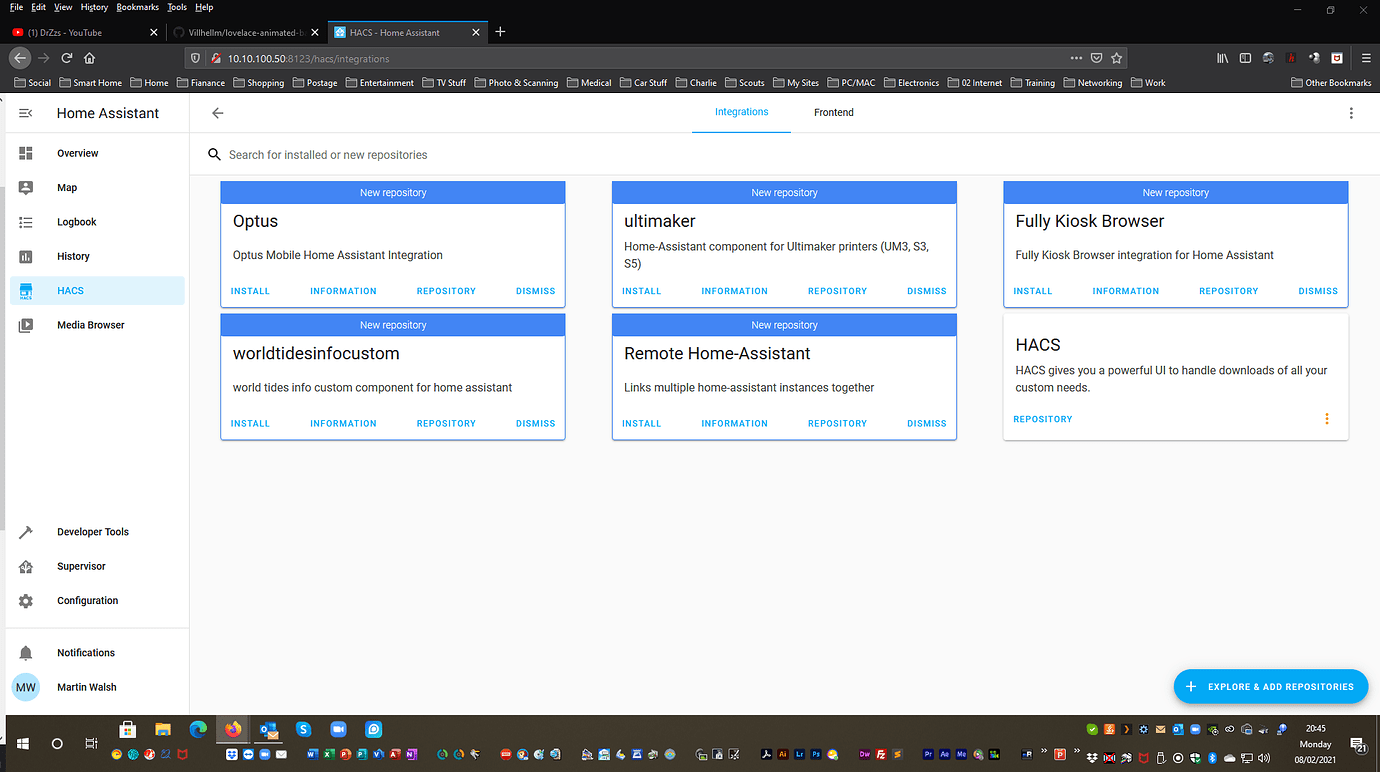
Task: Open Developer Tools via its hammer icon
Action: pos(25,531)
